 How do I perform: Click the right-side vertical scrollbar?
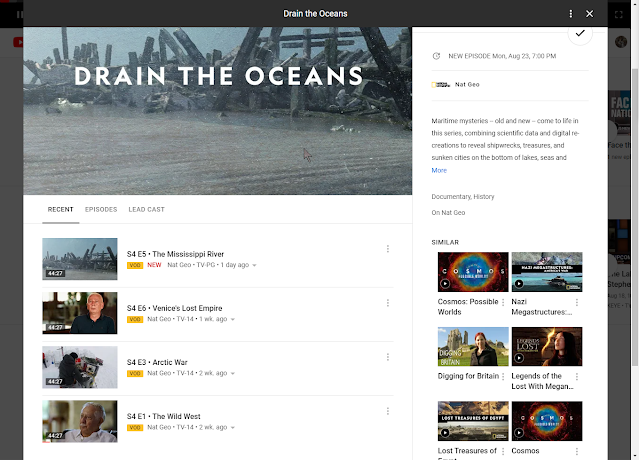pos(635,216)
